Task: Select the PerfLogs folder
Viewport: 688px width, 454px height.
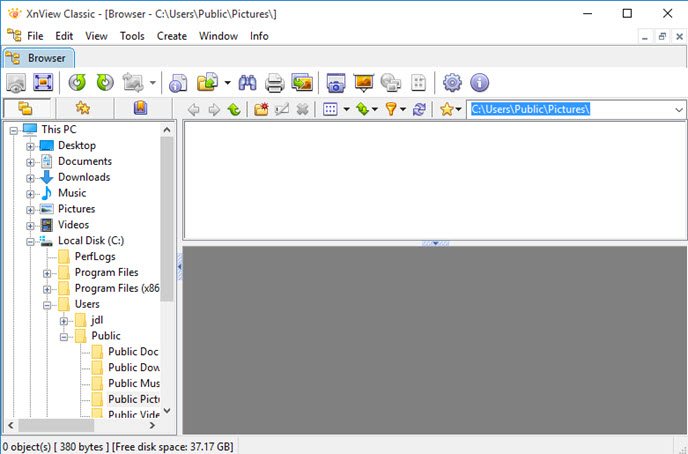Action: click(95, 256)
